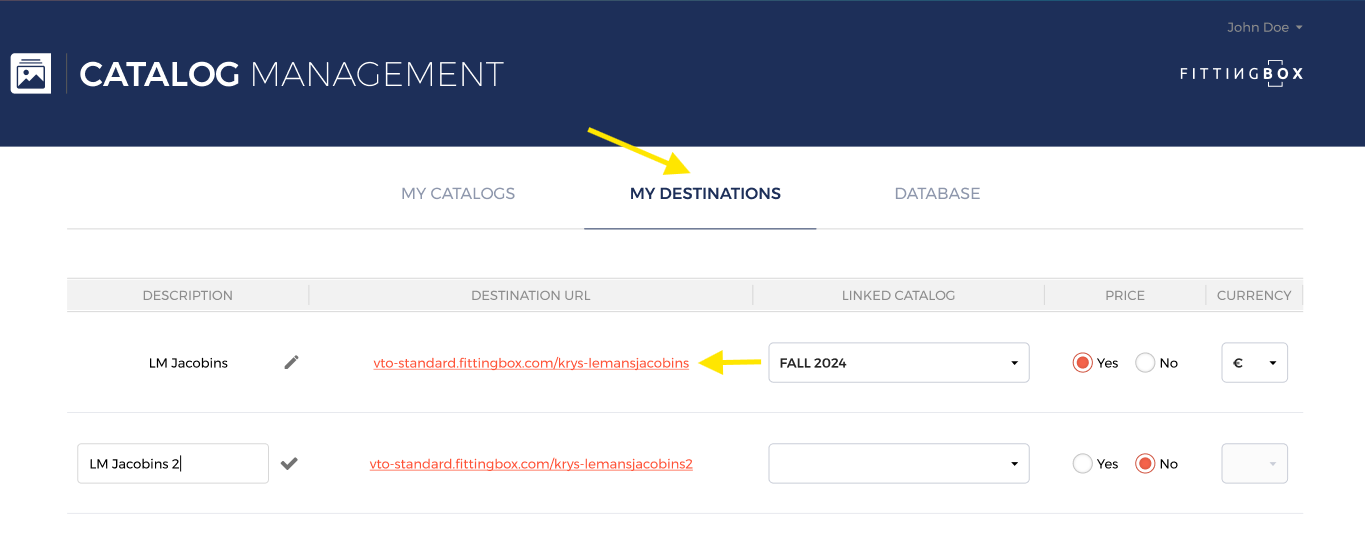Viewport: 1365px width, 557px height.
Task: Open the krys-lemansjacobins2 destination URL
Action: point(531,464)
